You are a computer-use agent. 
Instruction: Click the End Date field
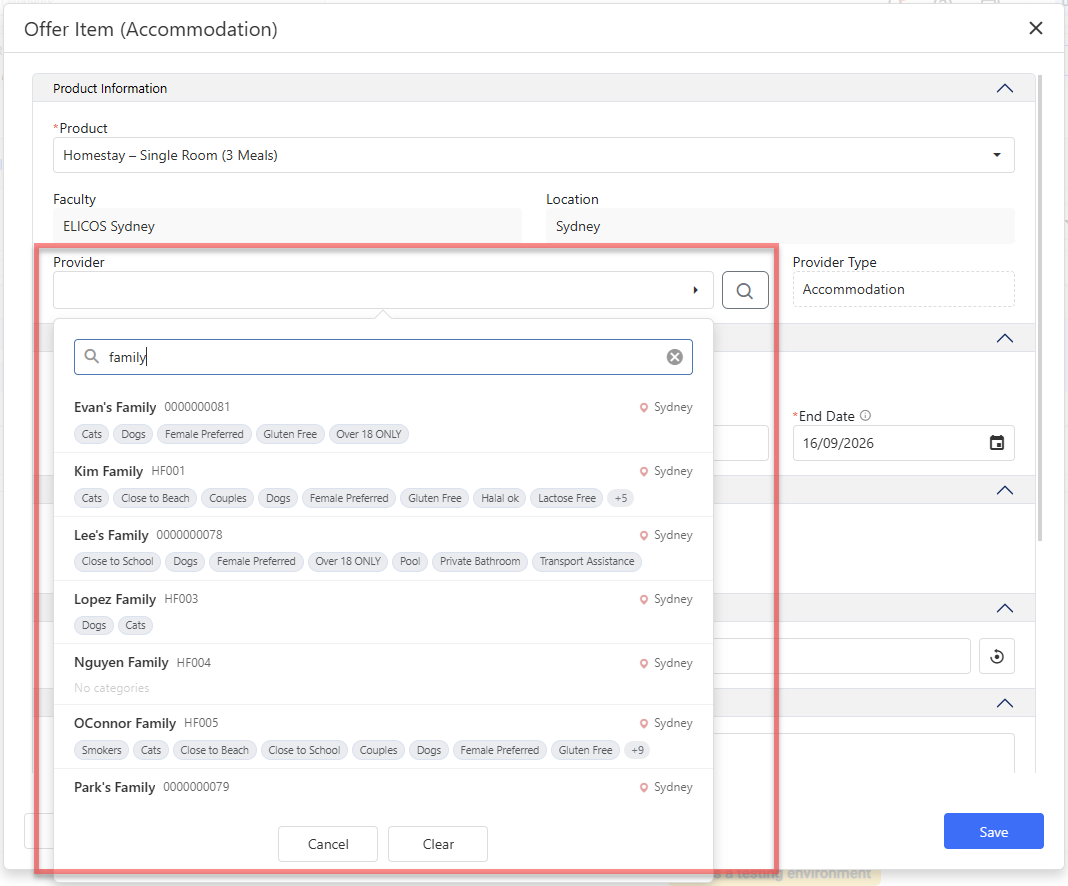pos(904,443)
